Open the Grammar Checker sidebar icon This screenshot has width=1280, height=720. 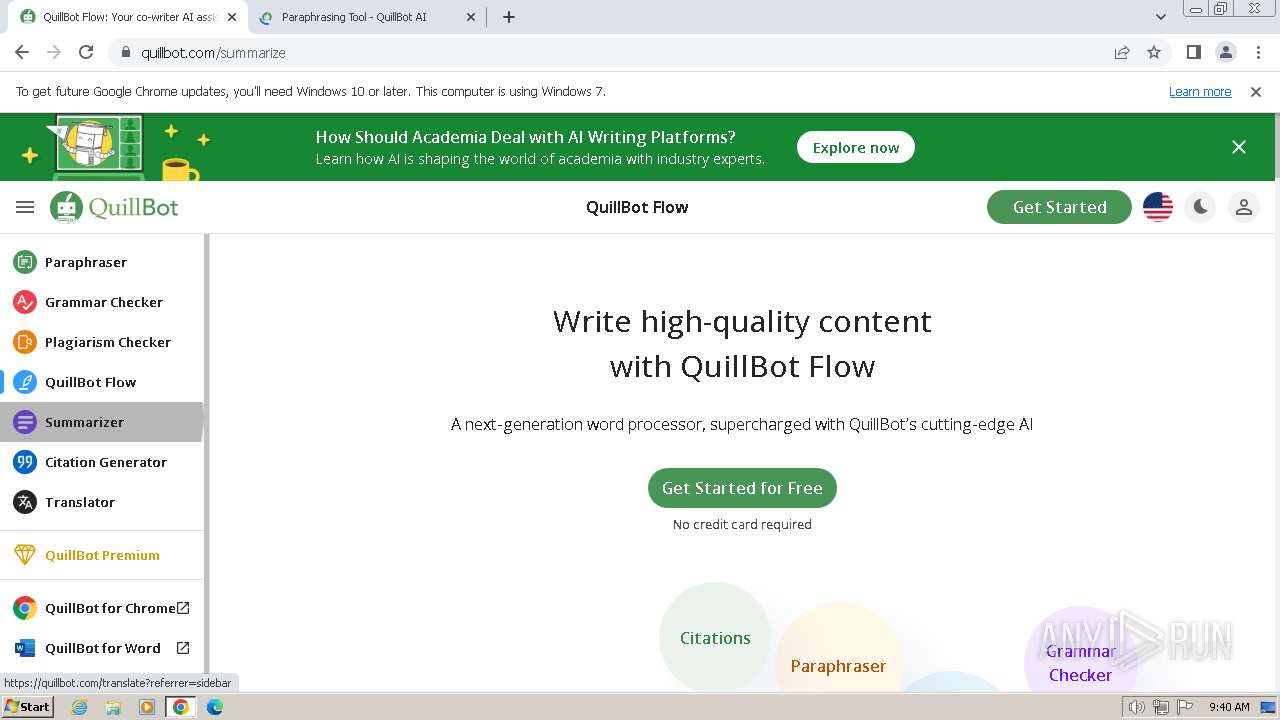[x=25, y=302]
